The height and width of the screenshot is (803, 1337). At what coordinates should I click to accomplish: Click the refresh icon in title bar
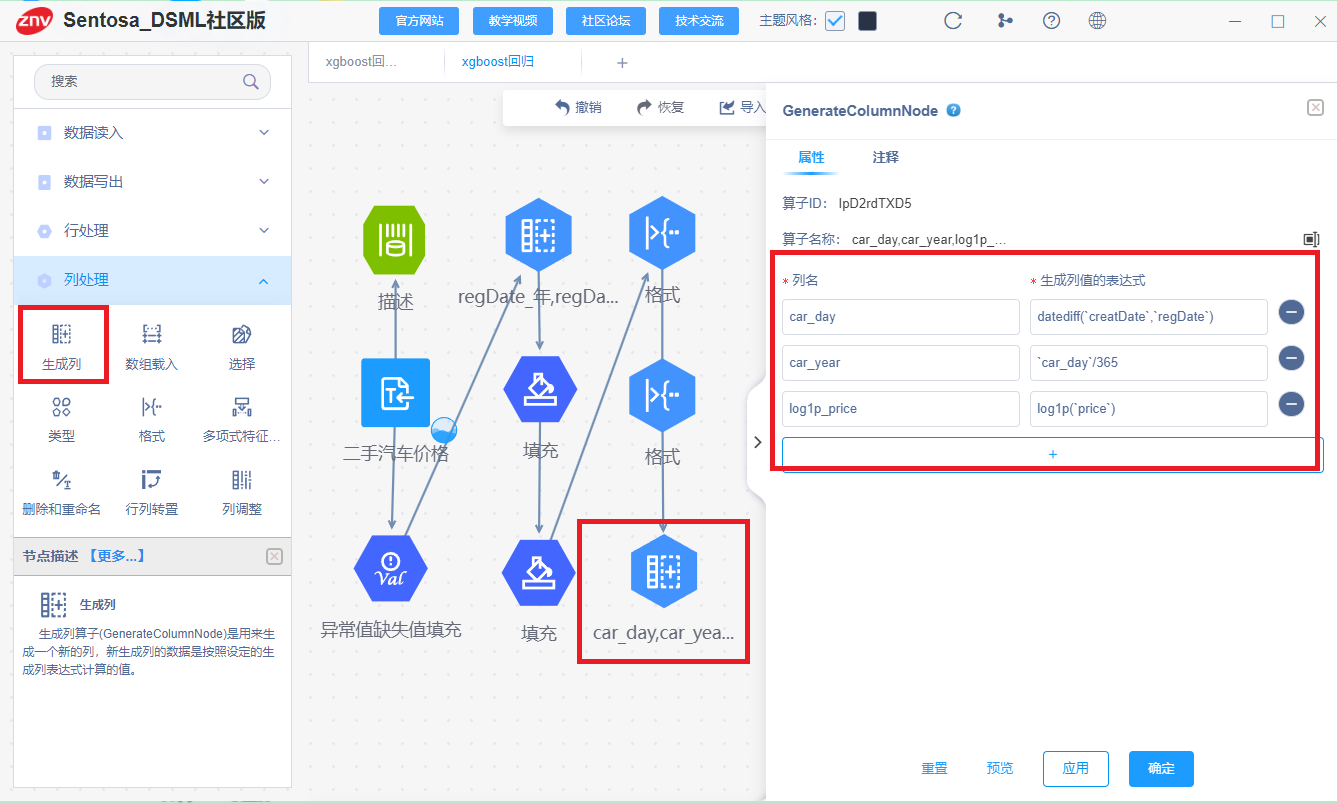pyautogui.click(x=953, y=21)
